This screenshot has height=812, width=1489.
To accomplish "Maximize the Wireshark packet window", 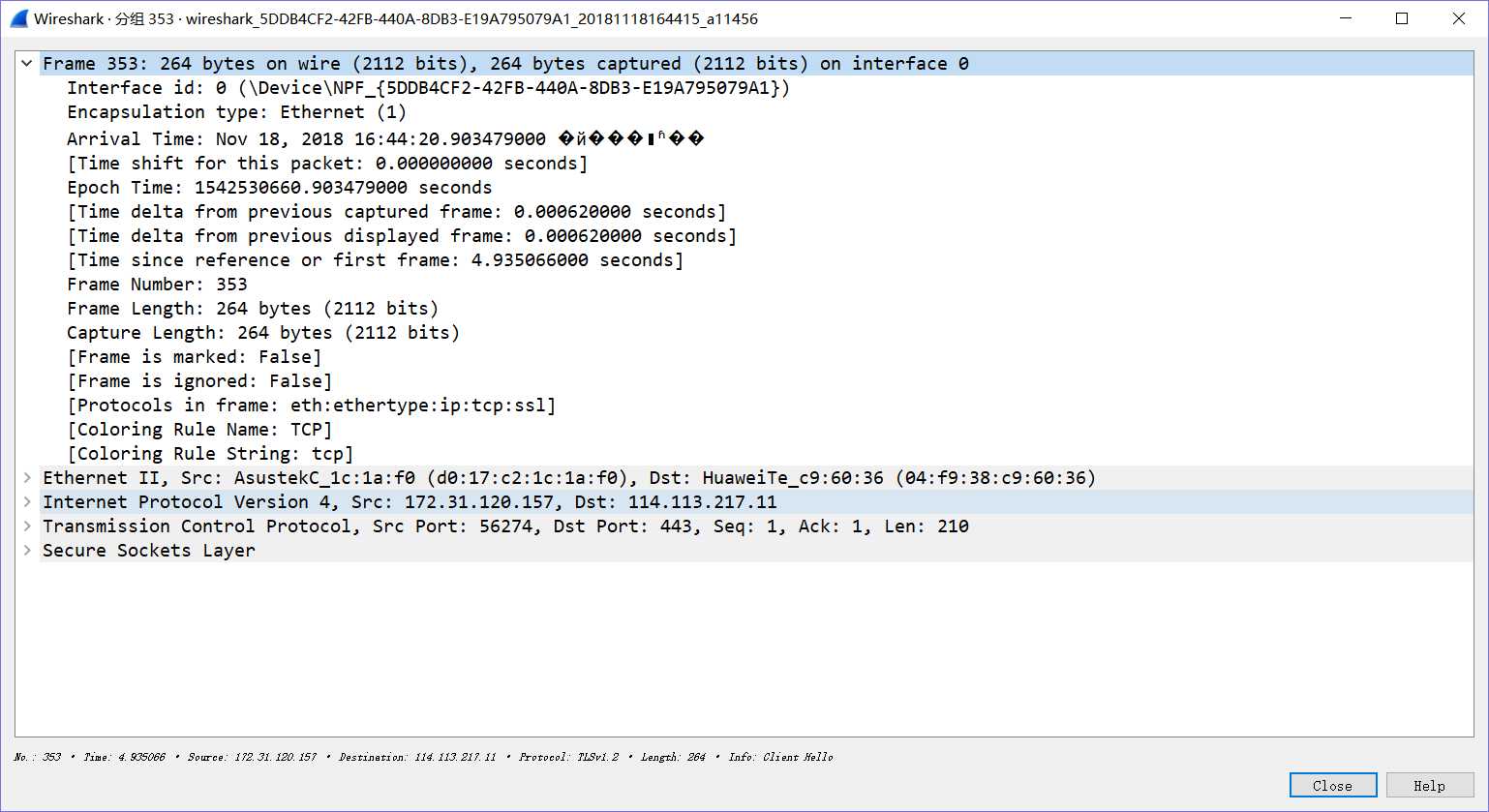I will point(1402,18).
